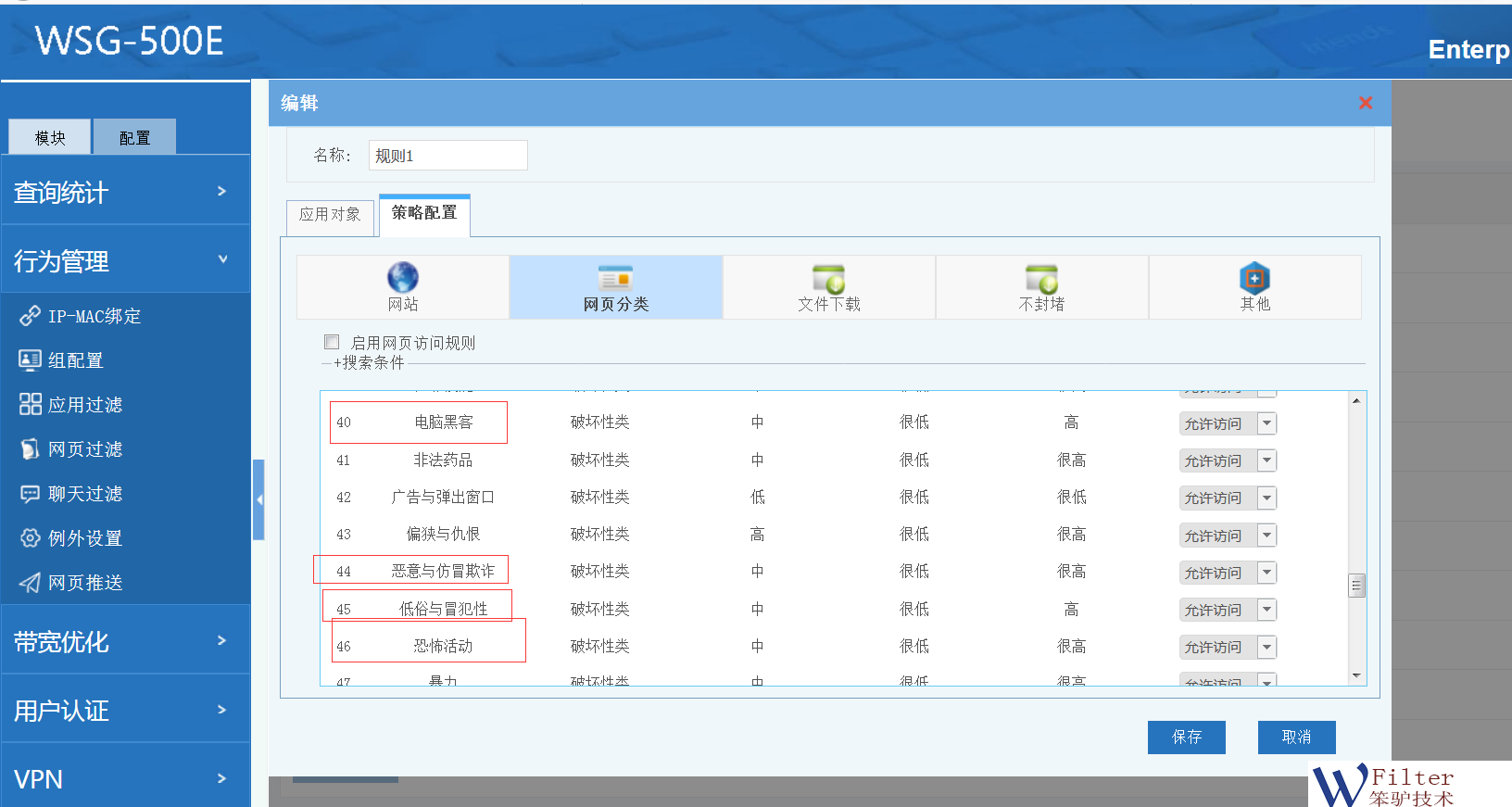Open the 其他 hexagon icon

1254,278
